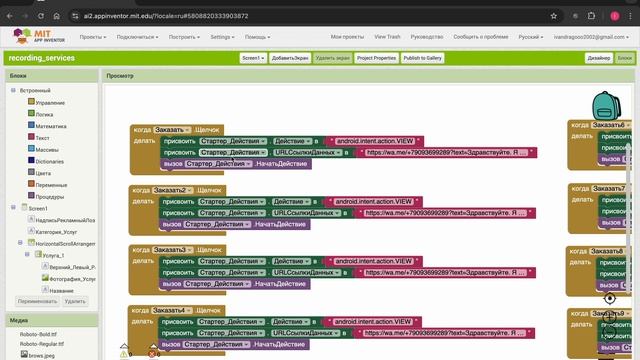640x360 pixels.
Task: Open the Цвета blocks drawer
Action: [x=43, y=173]
